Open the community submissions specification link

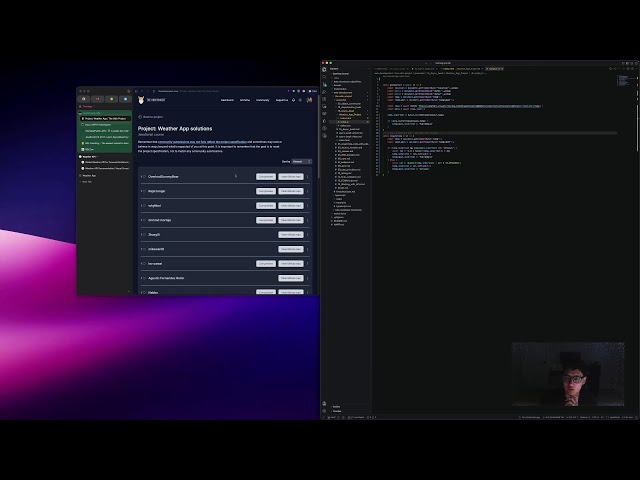point(202,142)
